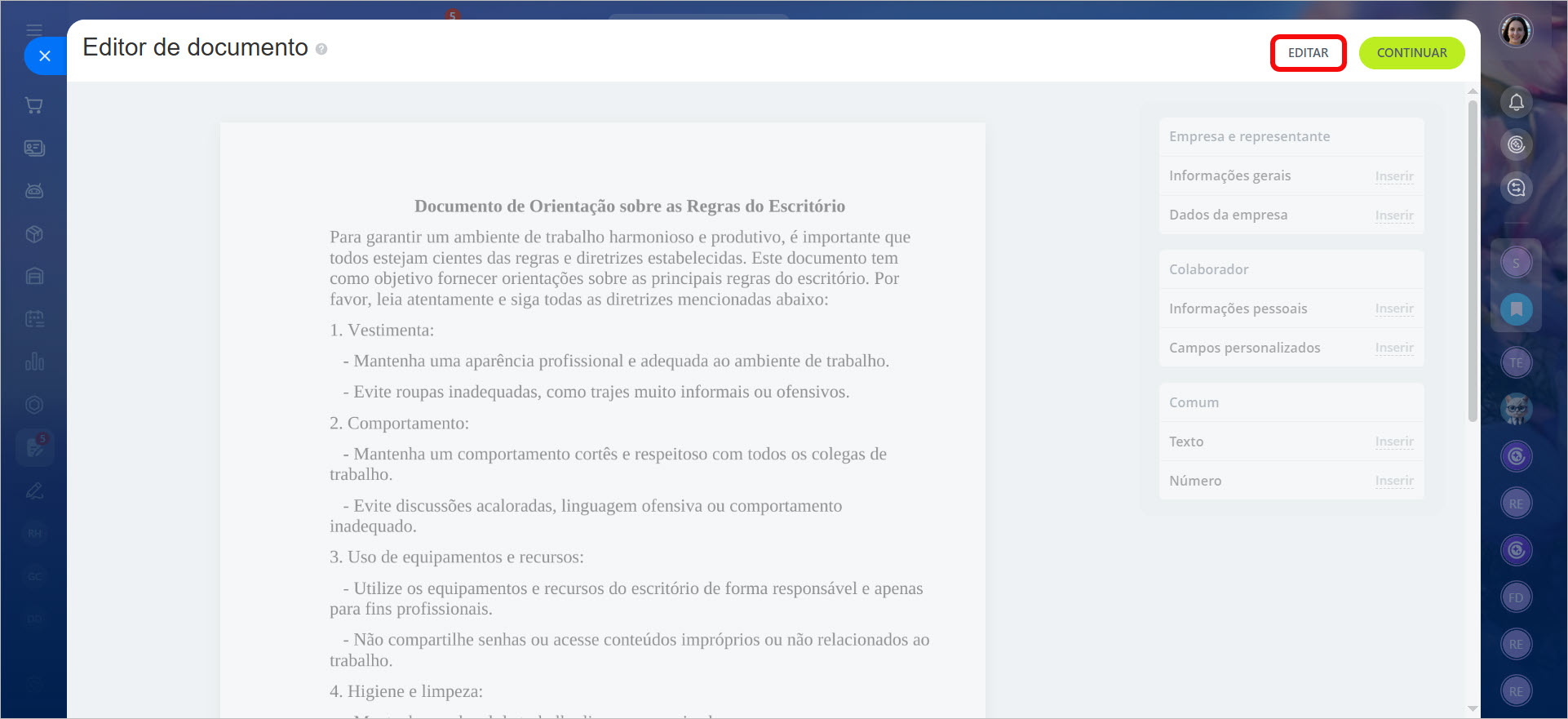Screen dimensions: 1568x719
Task: Insert Campos personalizados field
Action: 1393,348
